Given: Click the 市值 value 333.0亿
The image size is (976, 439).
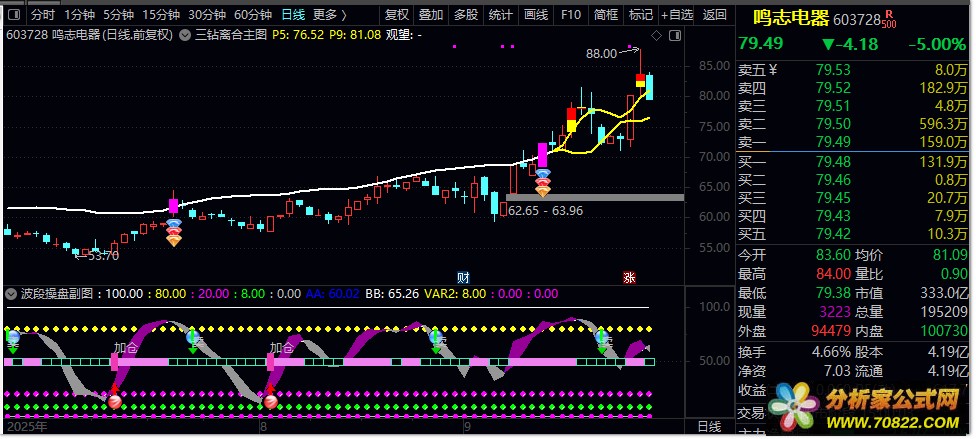Looking at the screenshot, I should [x=946, y=293].
